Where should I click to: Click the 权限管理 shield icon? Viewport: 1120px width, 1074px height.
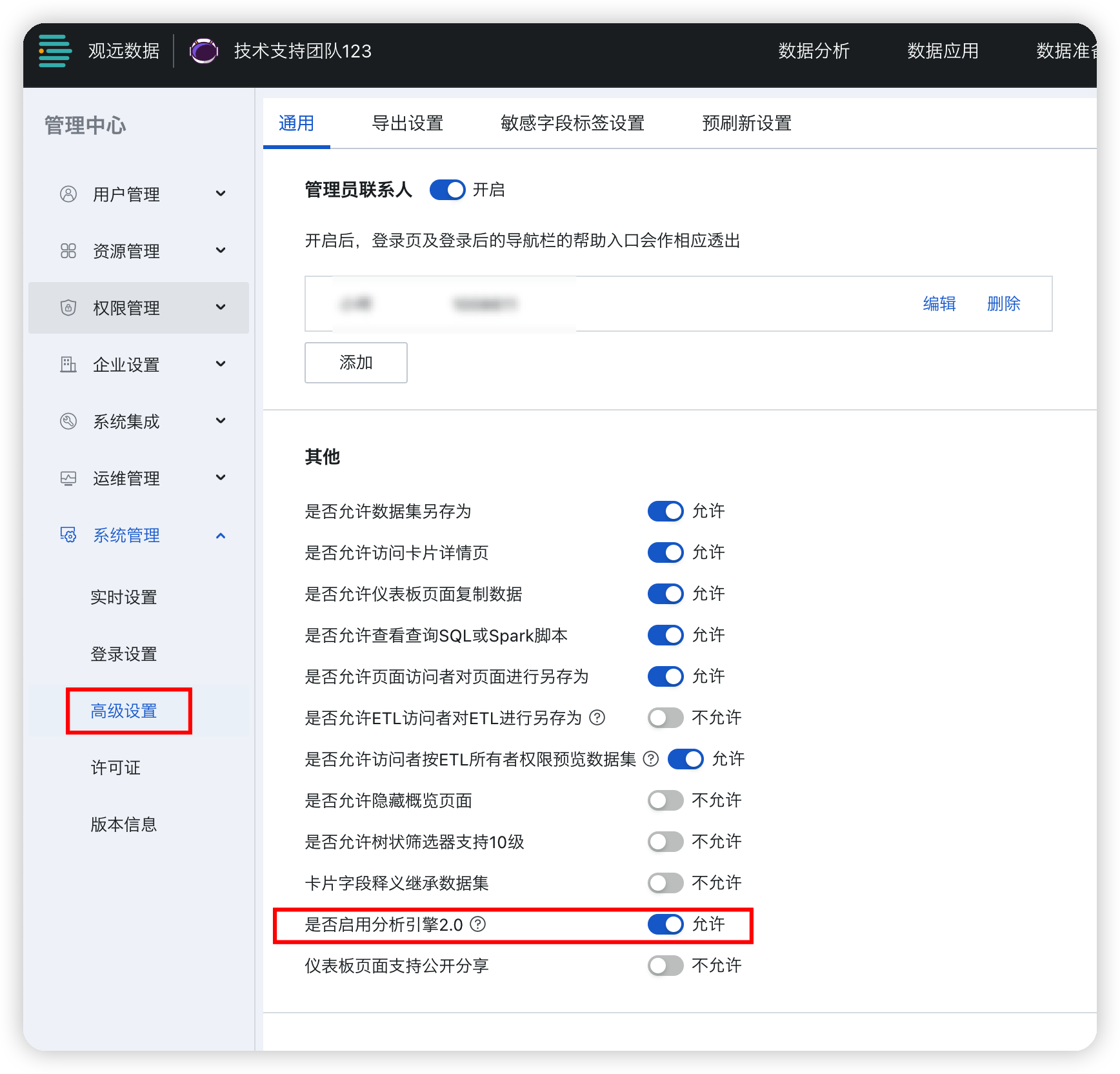pyautogui.click(x=68, y=307)
